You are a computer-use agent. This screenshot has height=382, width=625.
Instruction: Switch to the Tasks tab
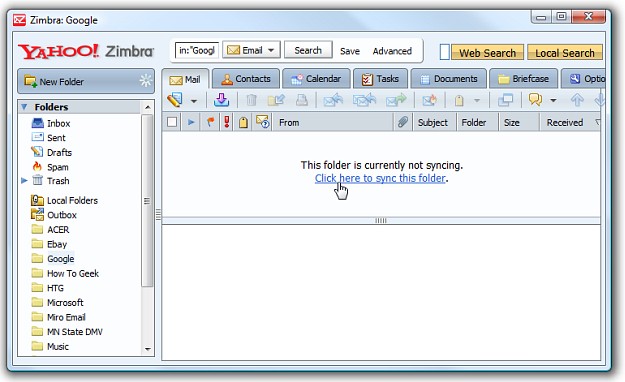click(x=380, y=79)
